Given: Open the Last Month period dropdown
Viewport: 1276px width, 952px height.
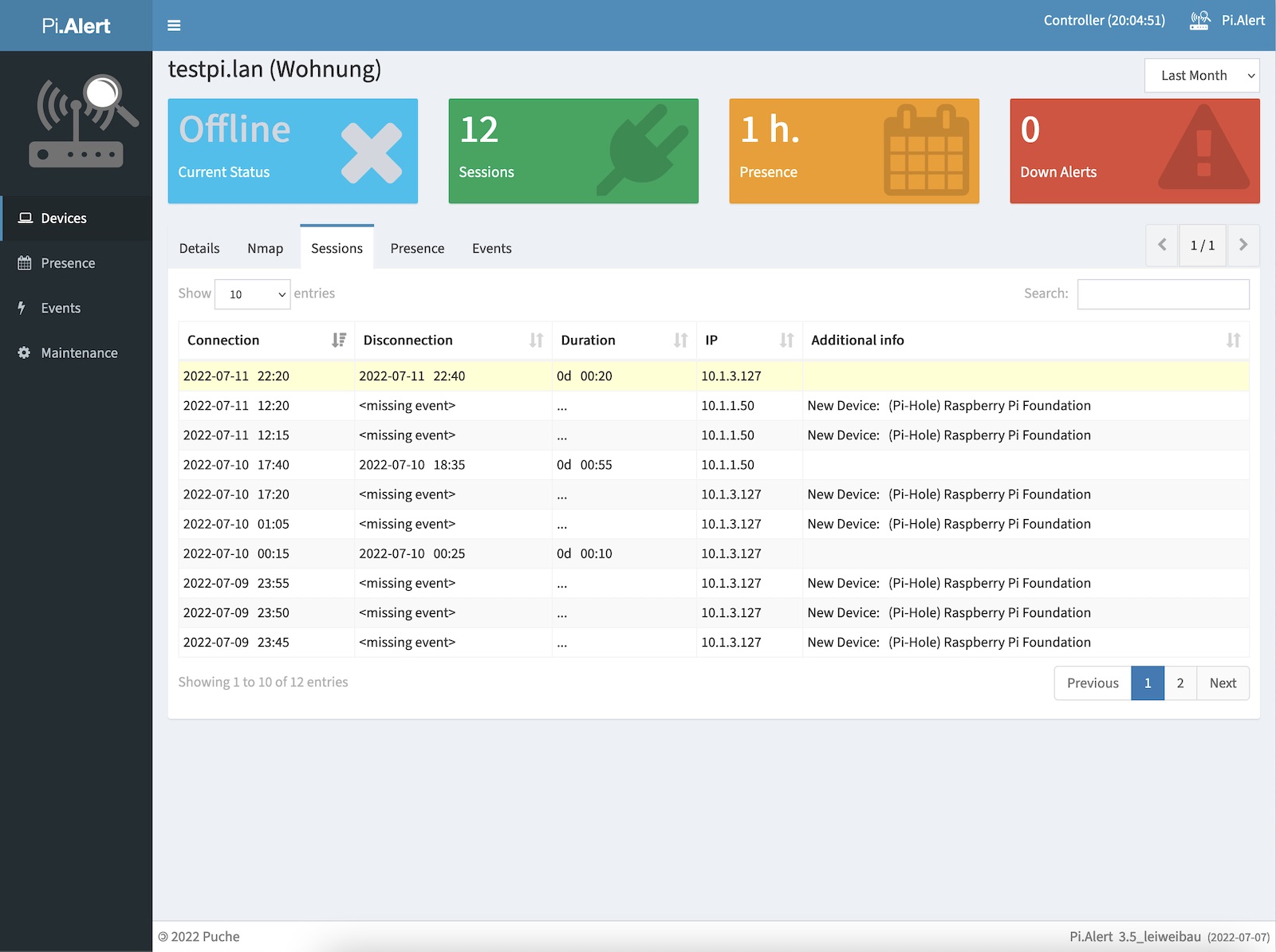Looking at the screenshot, I should (x=1202, y=76).
